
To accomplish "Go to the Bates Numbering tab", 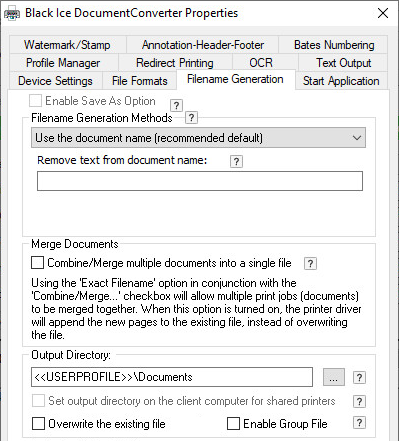I will click(334, 45).
